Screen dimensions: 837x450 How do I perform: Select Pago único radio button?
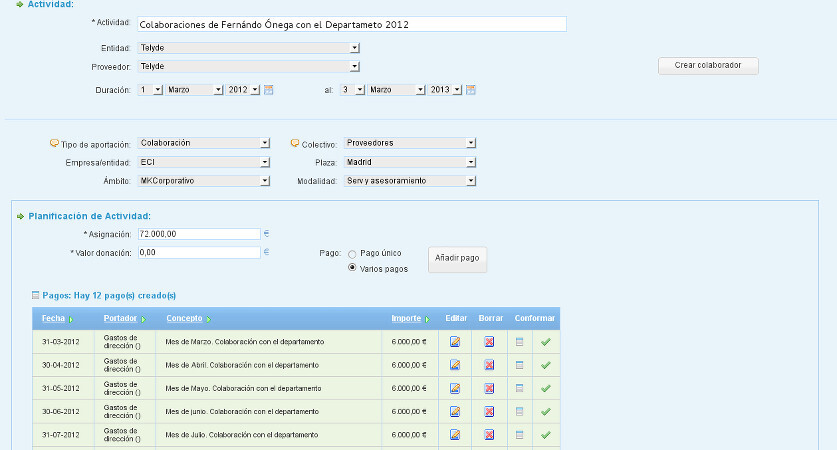pos(352,254)
